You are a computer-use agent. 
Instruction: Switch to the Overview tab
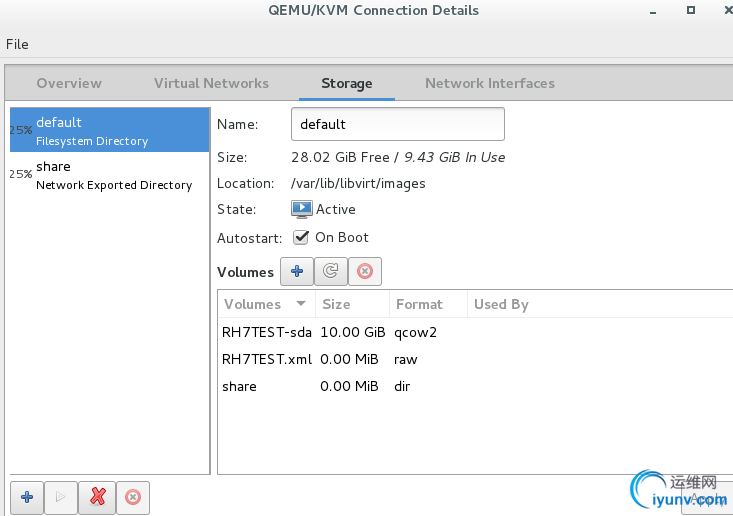69,83
